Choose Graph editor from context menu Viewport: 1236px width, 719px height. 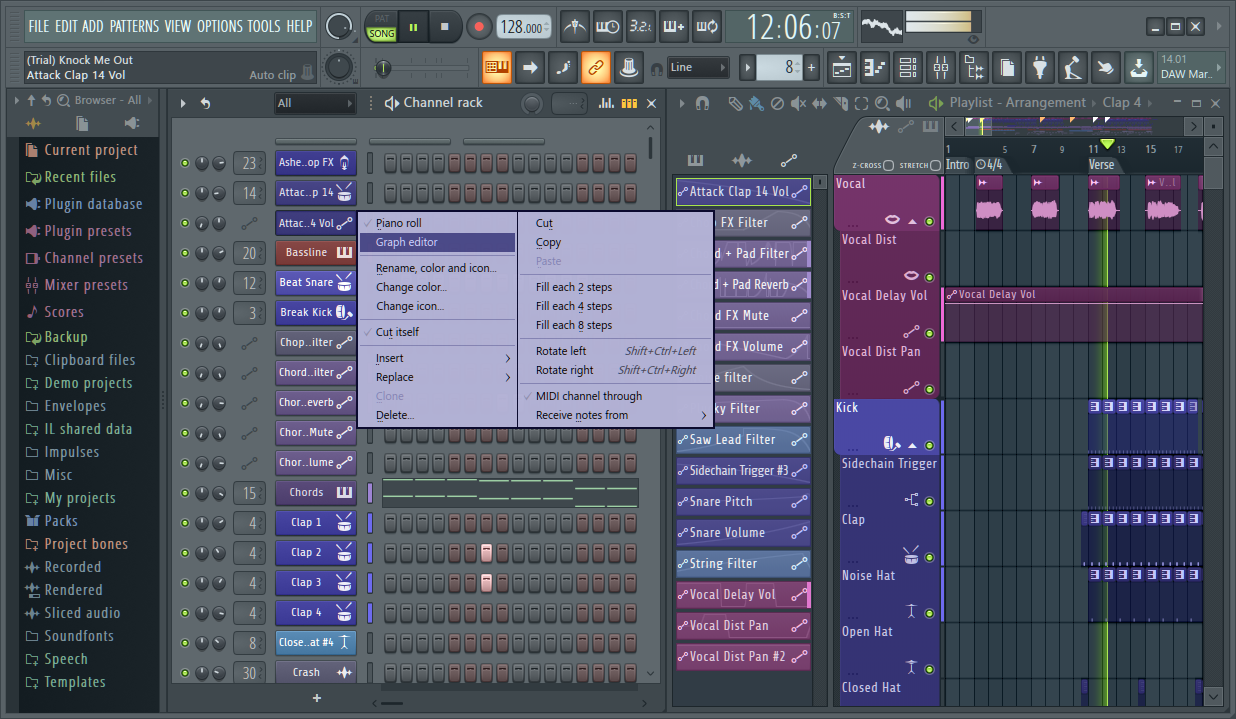click(x=437, y=242)
